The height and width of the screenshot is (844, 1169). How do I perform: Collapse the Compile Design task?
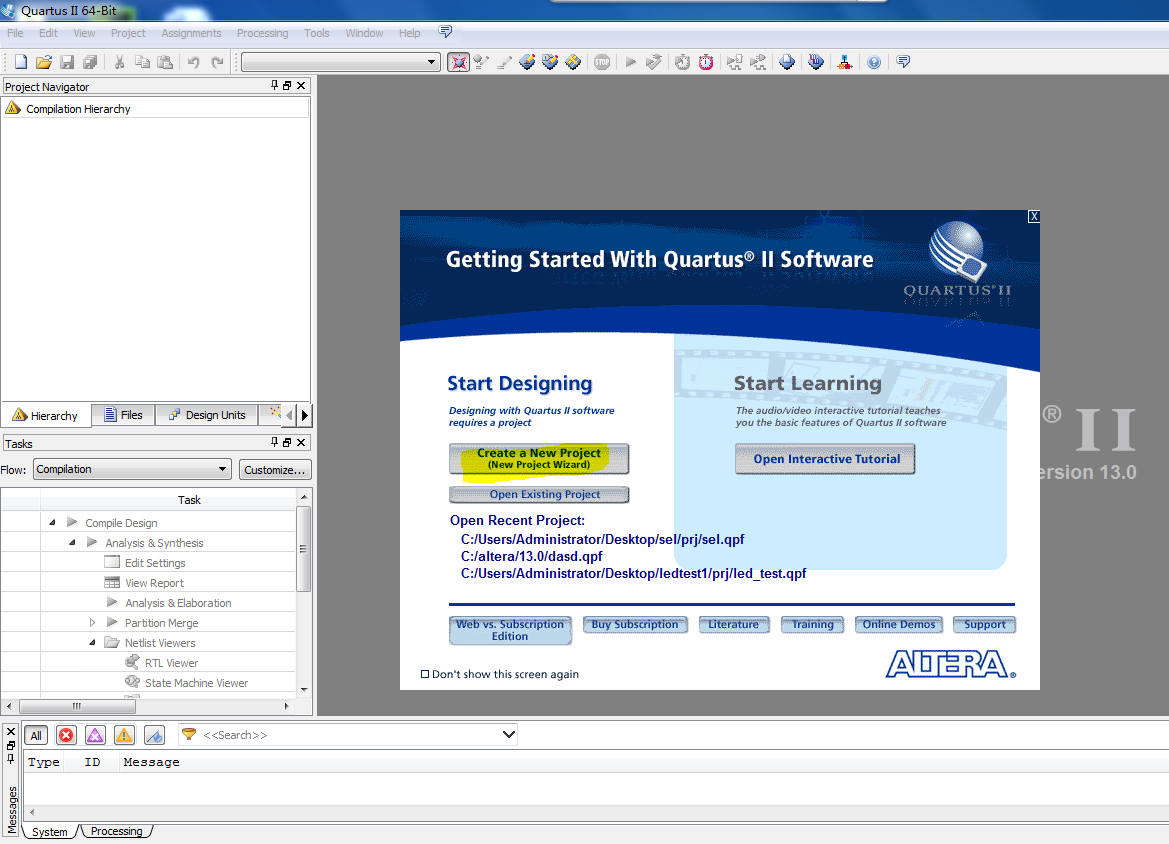point(52,523)
